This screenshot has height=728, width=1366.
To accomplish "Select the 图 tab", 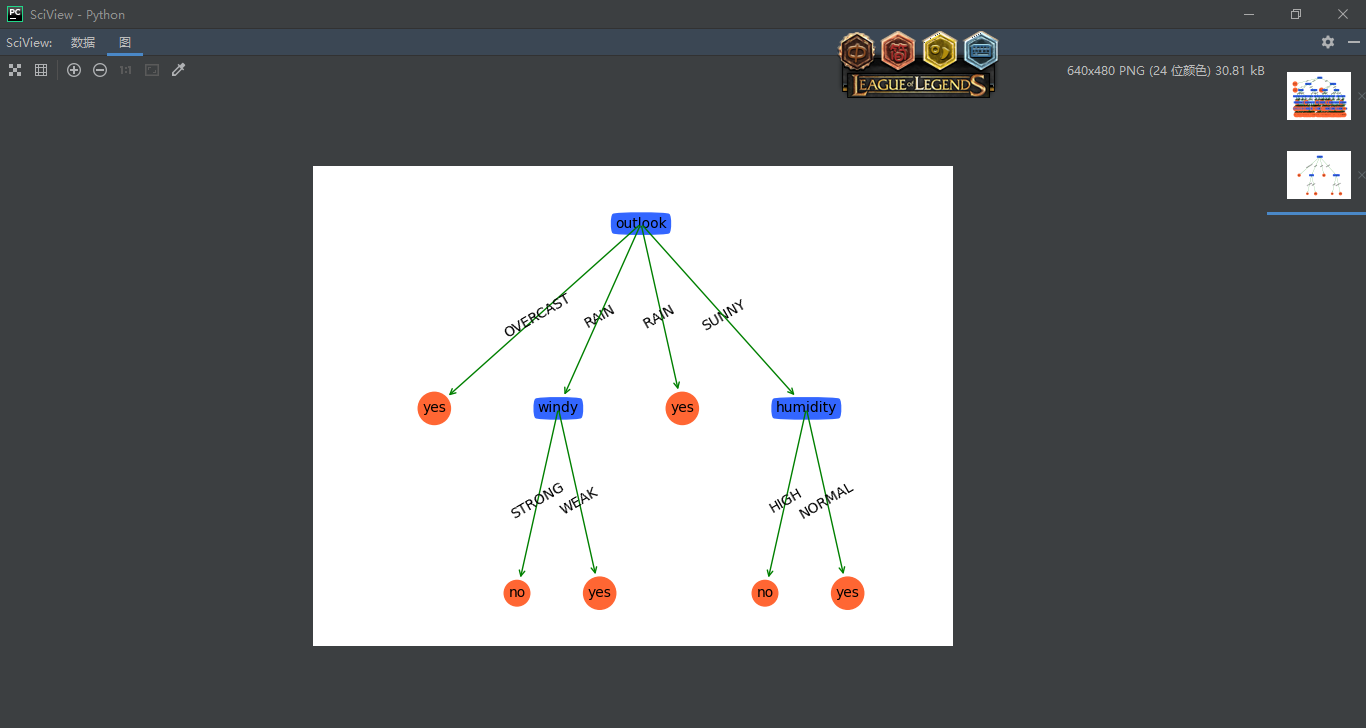I will click(125, 42).
